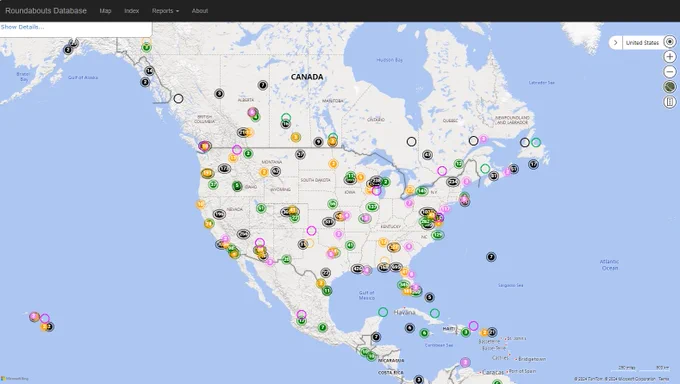Click the empty black circle marker in British Columbia

pos(178,98)
